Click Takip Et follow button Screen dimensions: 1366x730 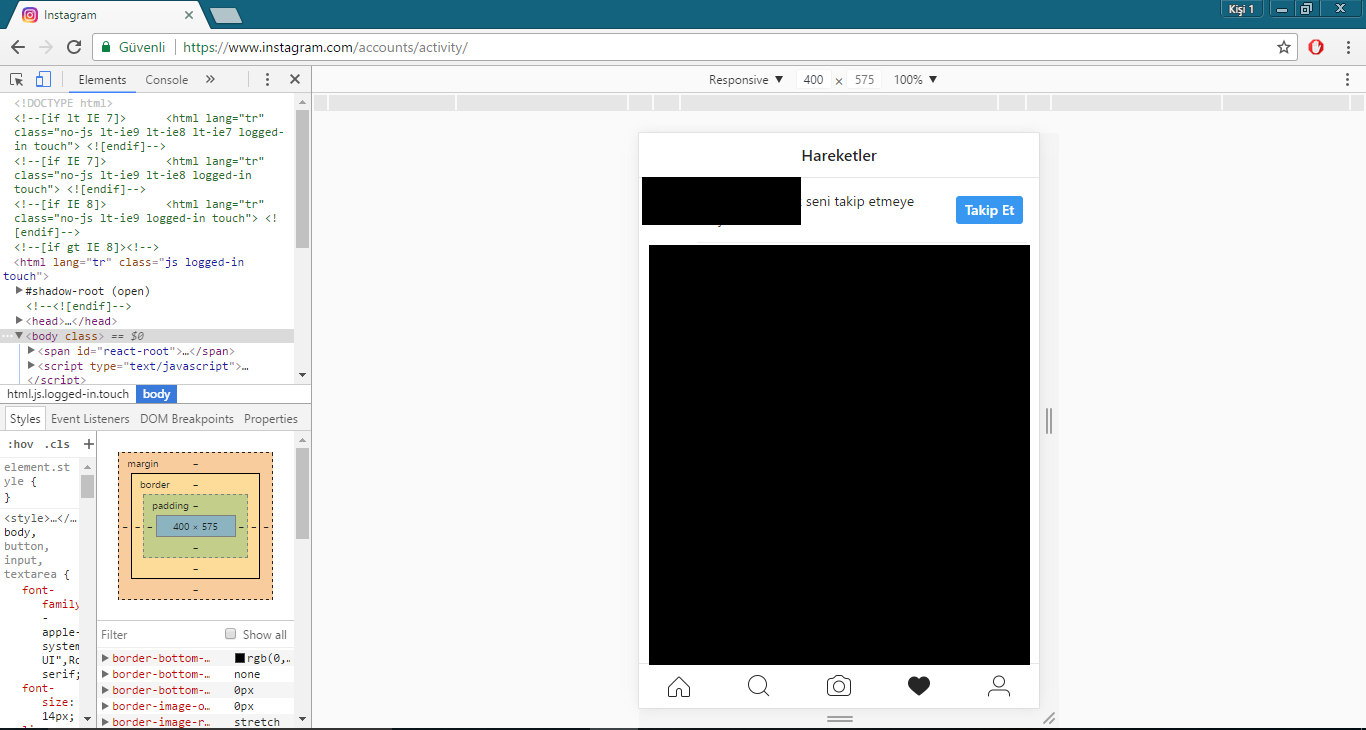[x=989, y=210]
